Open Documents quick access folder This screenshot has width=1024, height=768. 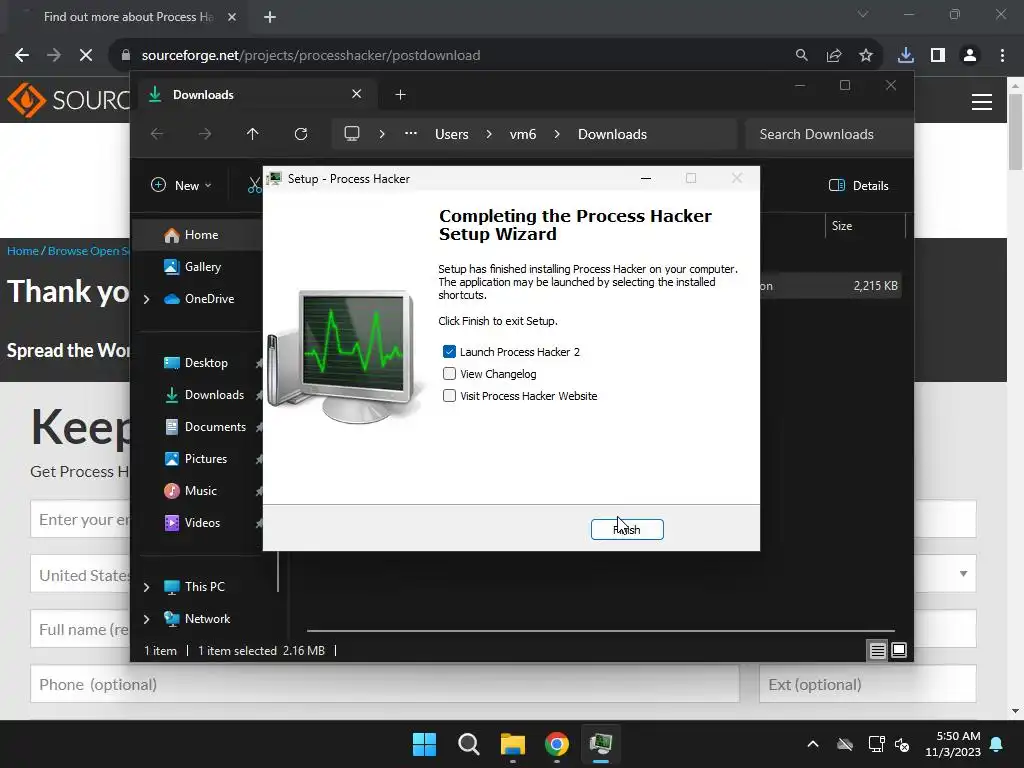[216, 426]
